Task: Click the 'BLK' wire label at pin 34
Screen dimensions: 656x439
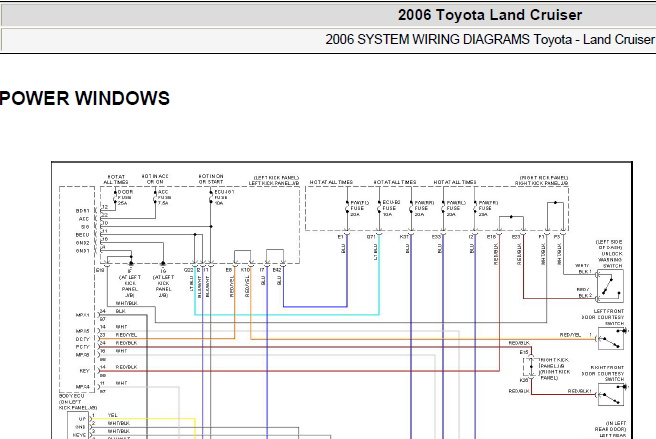Action: point(120,311)
